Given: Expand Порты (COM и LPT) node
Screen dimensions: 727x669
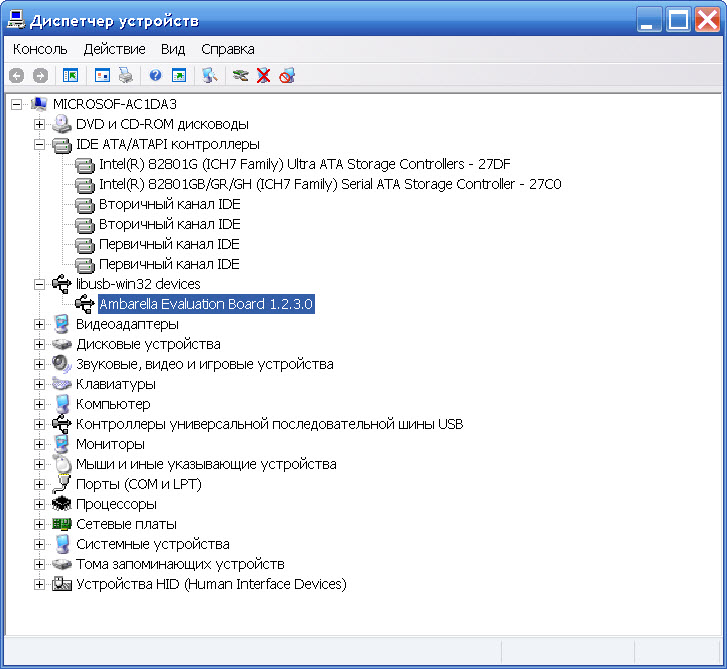Looking at the screenshot, I should pyautogui.click(x=39, y=484).
